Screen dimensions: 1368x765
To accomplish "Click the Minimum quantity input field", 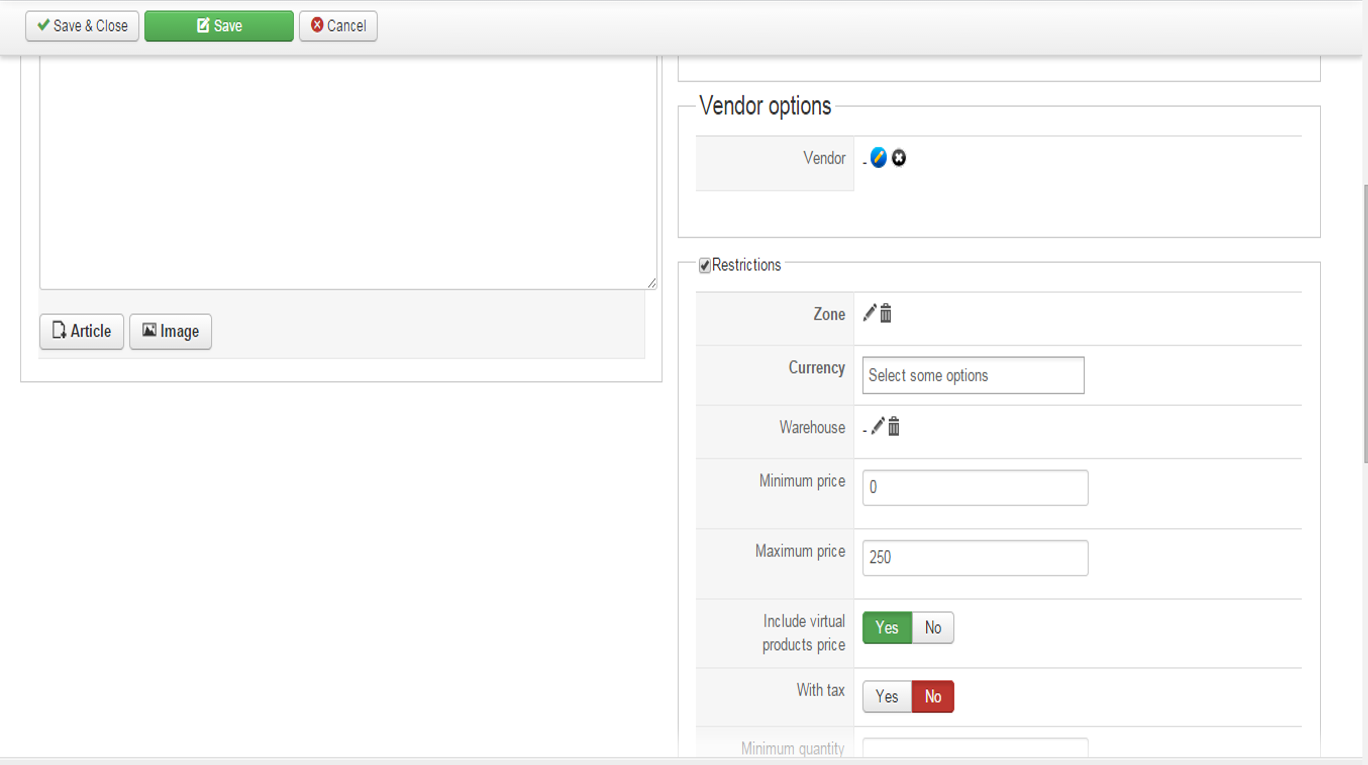I will pyautogui.click(x=975, y=748).
